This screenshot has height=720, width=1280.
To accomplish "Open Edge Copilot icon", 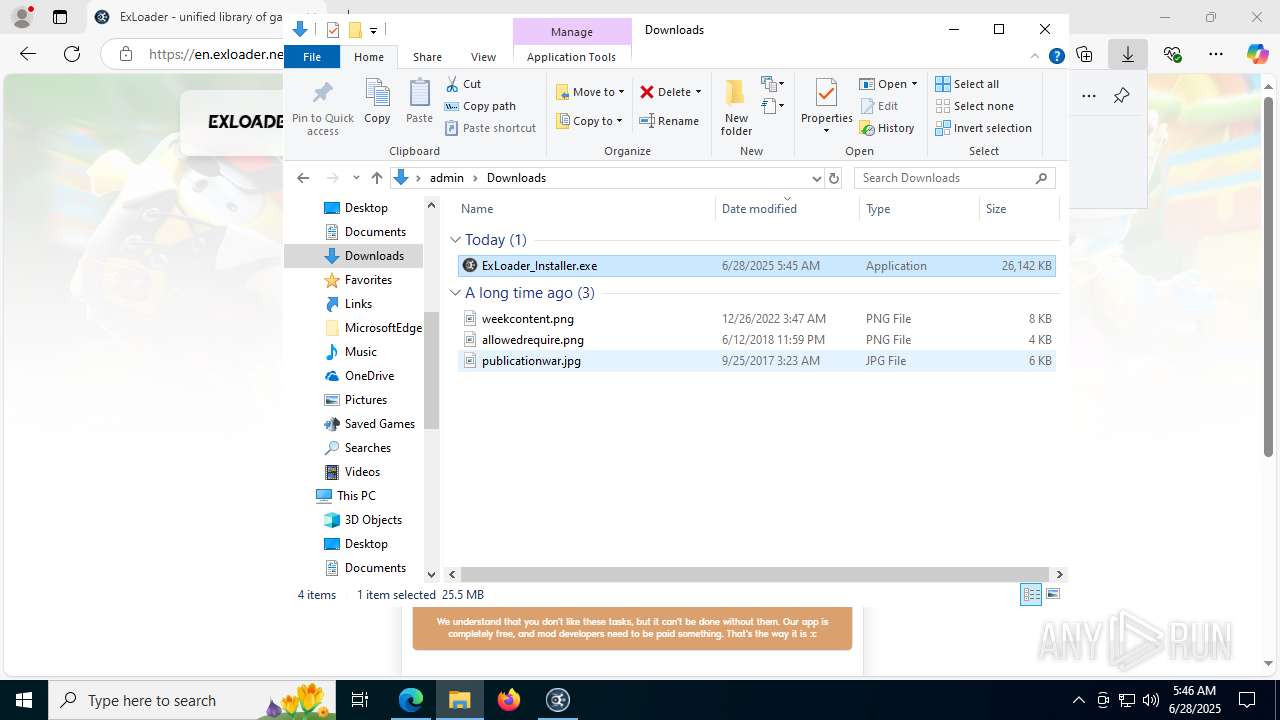I will (1257, 54).
